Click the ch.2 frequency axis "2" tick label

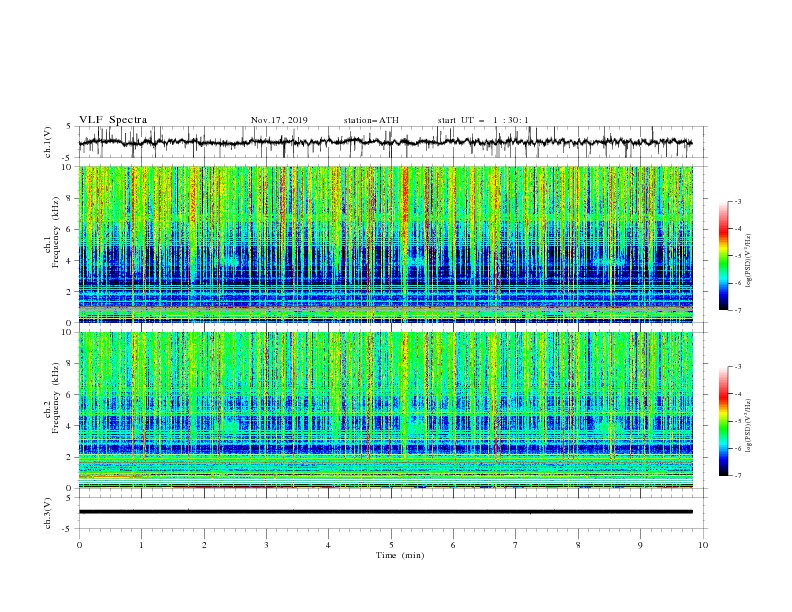(70, 457)
